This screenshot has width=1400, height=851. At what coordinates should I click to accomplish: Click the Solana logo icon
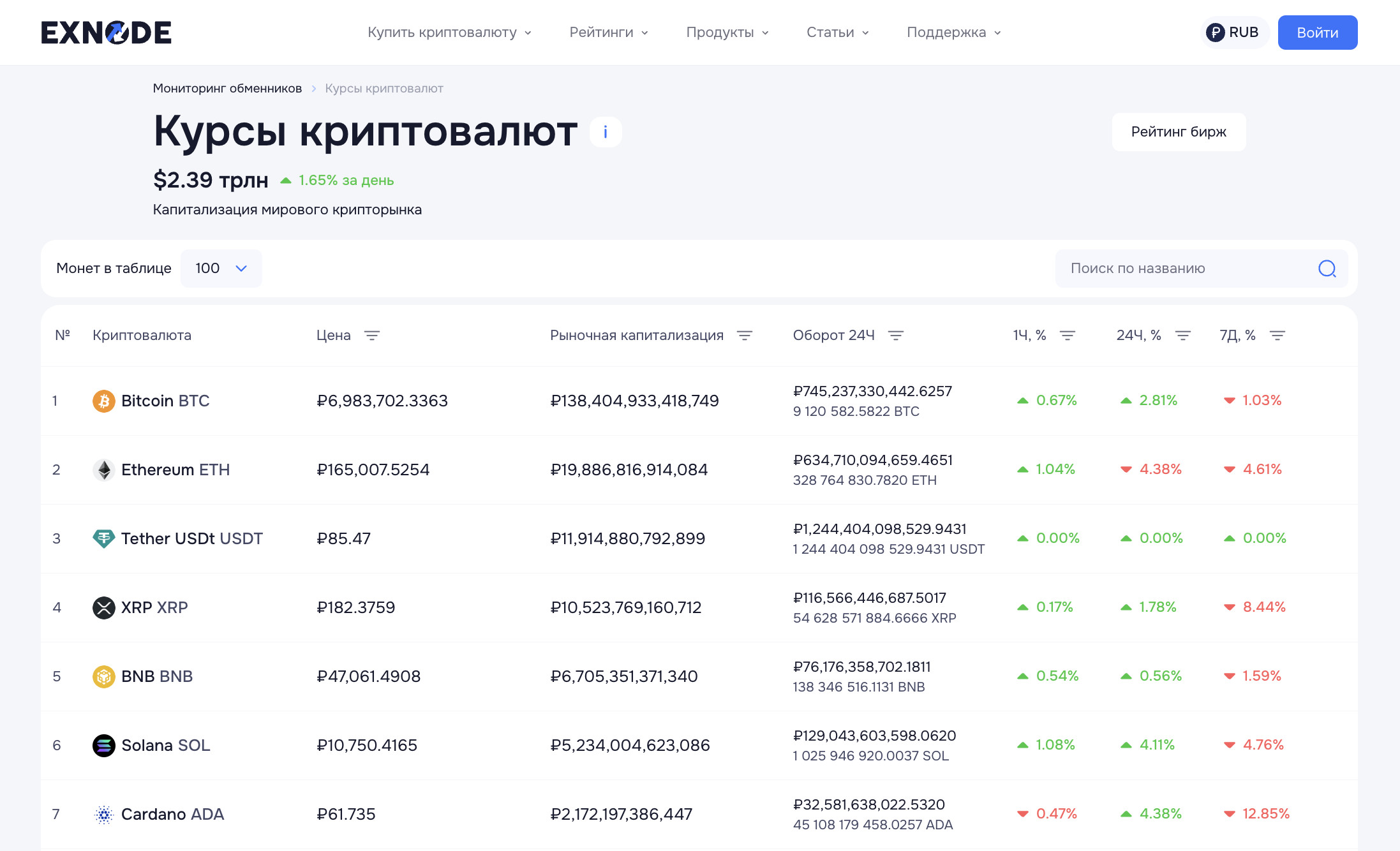coord(103,745)
